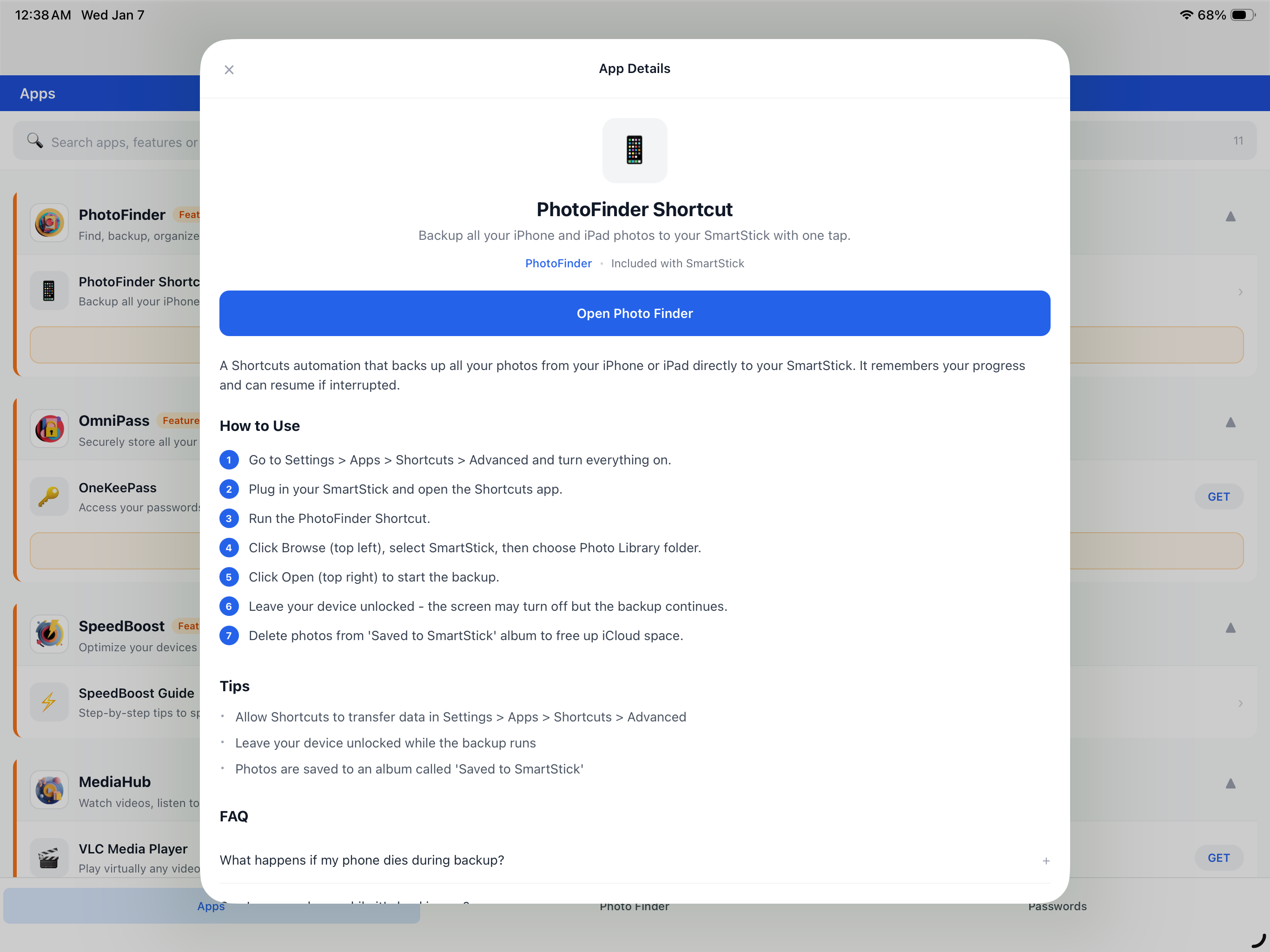
Task: Tap the SpeedBoost app icon
Action: [x=49, y=634]
